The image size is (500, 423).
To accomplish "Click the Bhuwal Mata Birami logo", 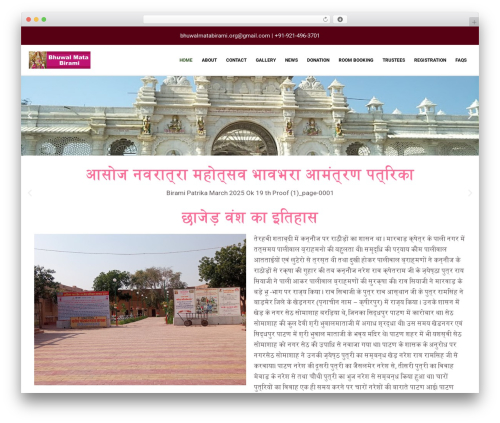I will click(60, 60).
